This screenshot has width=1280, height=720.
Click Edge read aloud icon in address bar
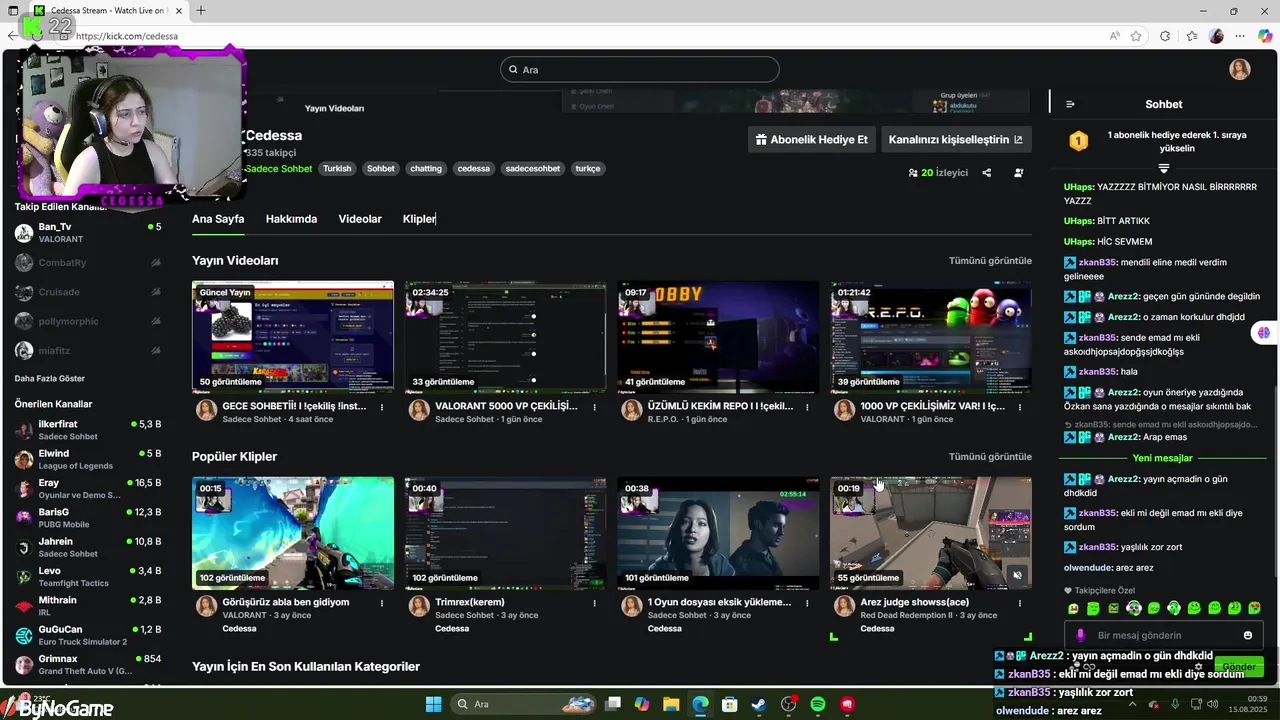pos(1114,36)
